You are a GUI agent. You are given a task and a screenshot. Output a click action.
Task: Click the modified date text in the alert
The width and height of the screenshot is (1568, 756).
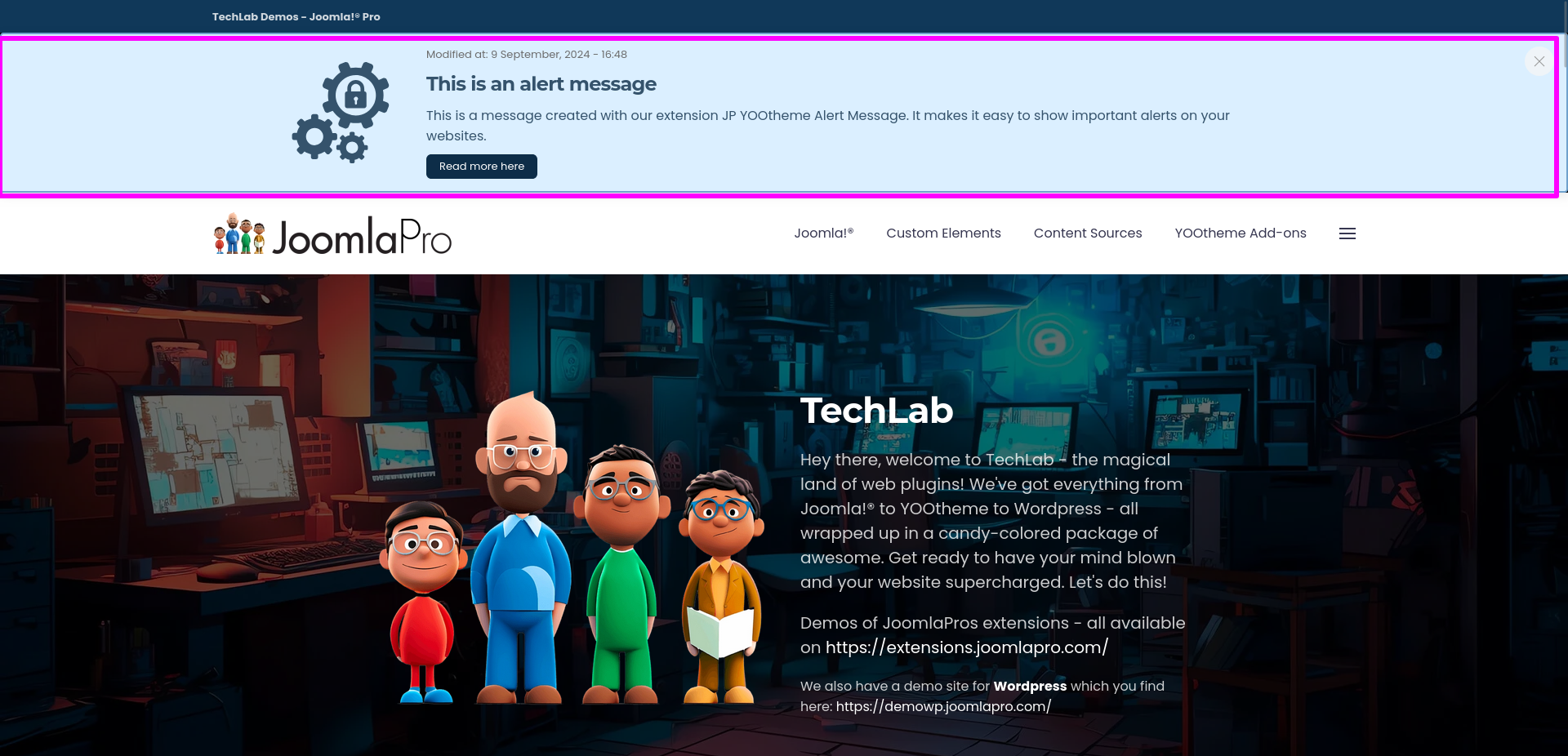coord(527,55)
